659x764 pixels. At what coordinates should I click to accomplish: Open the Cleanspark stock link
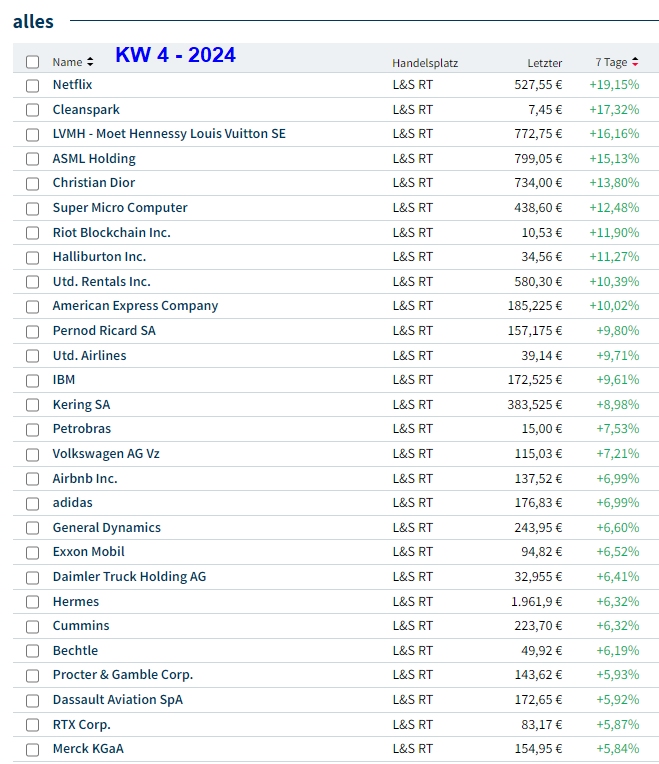point(86,109)
